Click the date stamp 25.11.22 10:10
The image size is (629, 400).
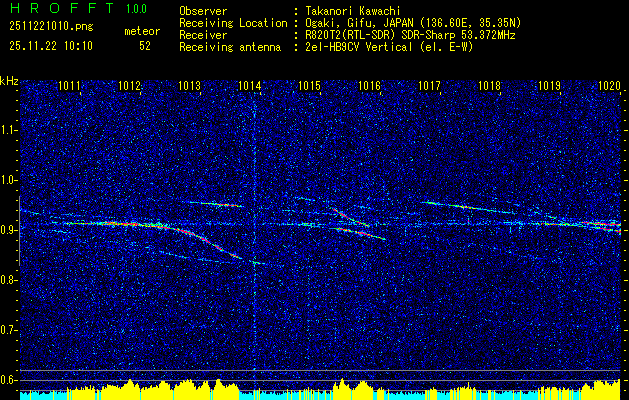[x=51, y=46]
